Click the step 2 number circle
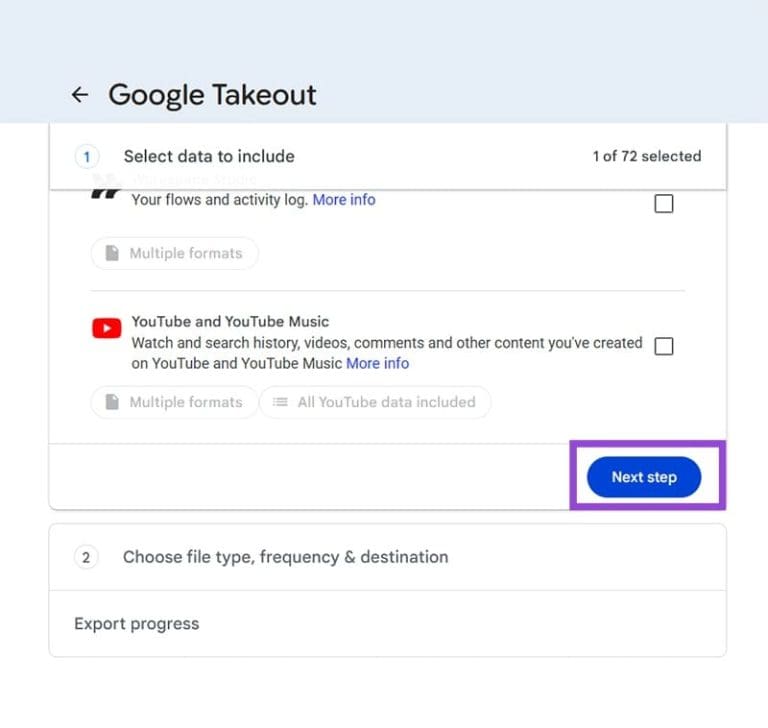Image resolution: width=768 pixels, height=728 pixels. [86, 557]
